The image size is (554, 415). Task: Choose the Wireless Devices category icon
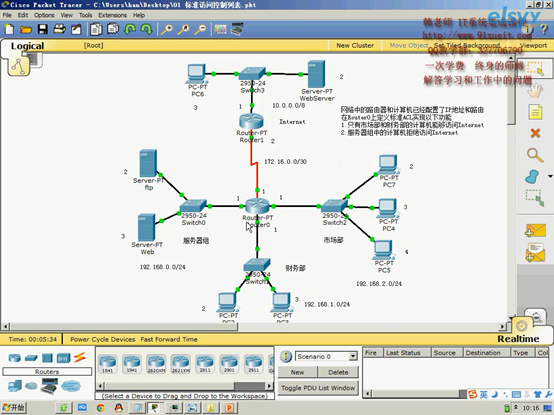click(x=64, y=358)
